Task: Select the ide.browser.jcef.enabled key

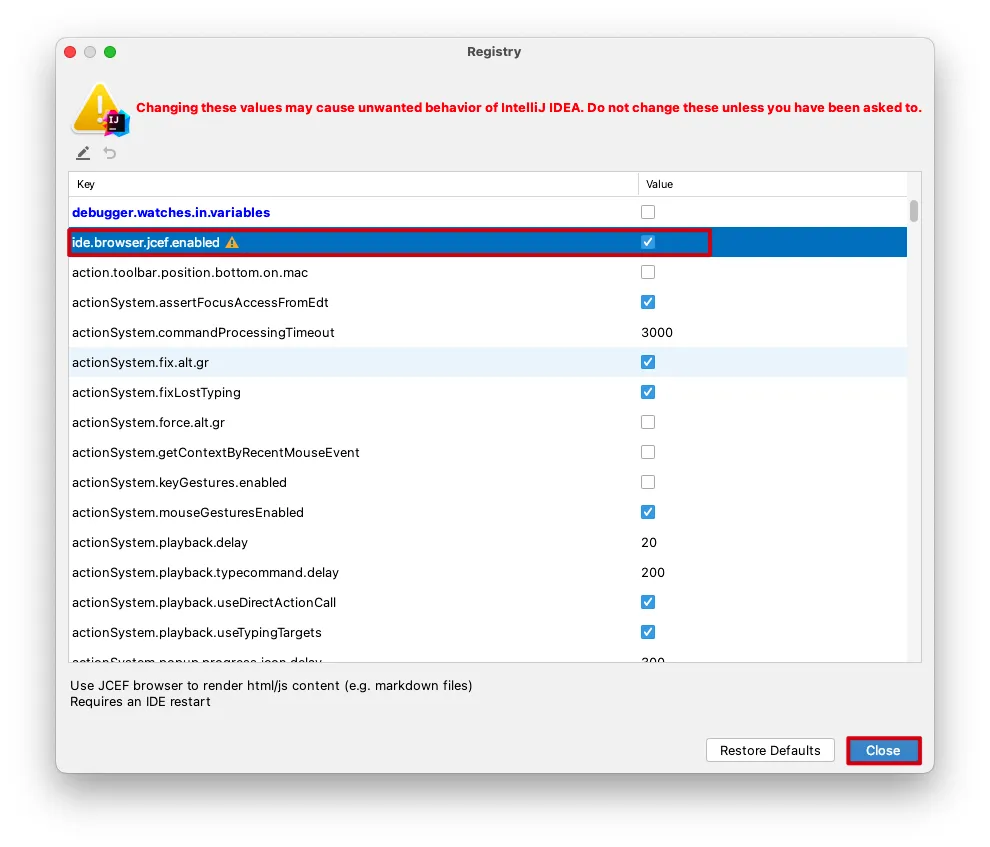Action: pyautogui.click(x=146, y=242)
